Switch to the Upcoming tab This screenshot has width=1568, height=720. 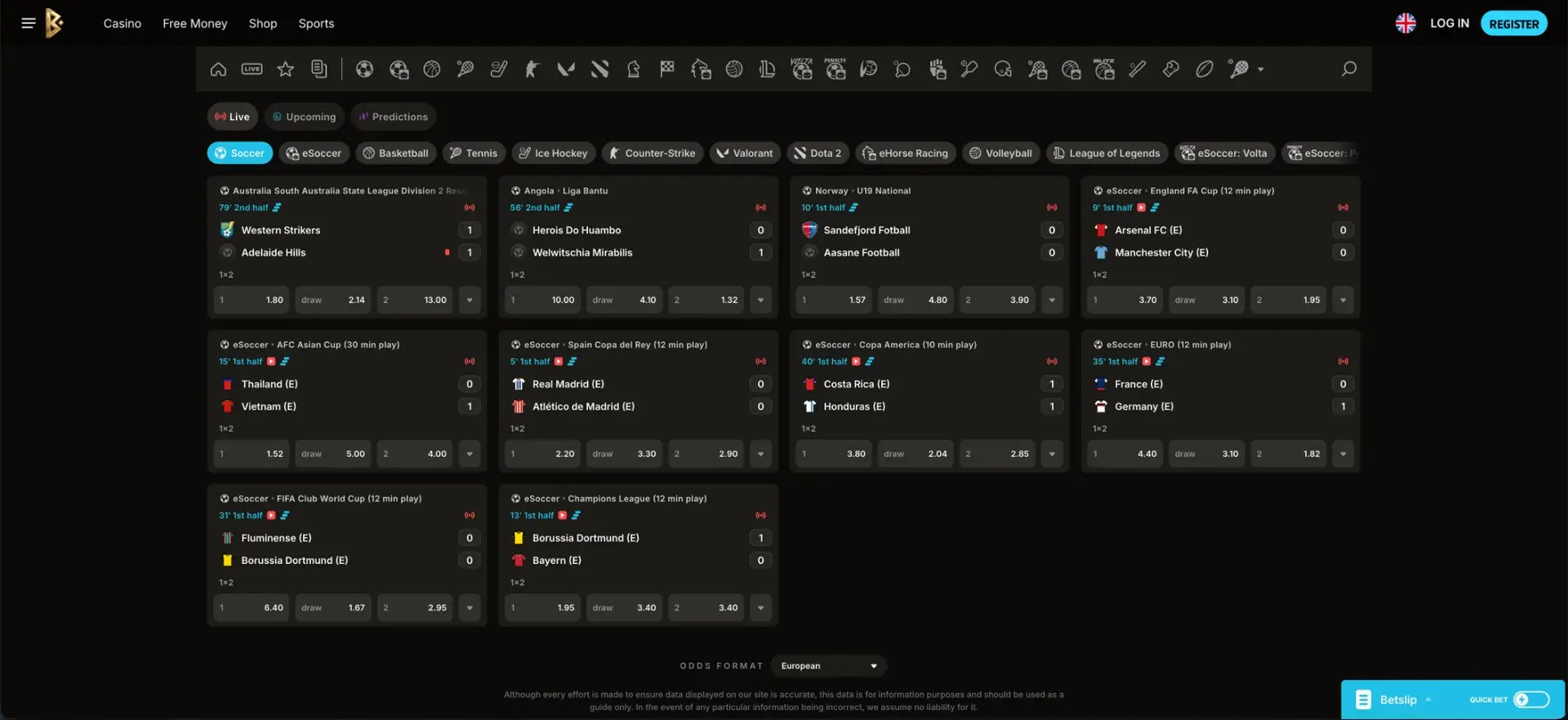coord(304,117)
